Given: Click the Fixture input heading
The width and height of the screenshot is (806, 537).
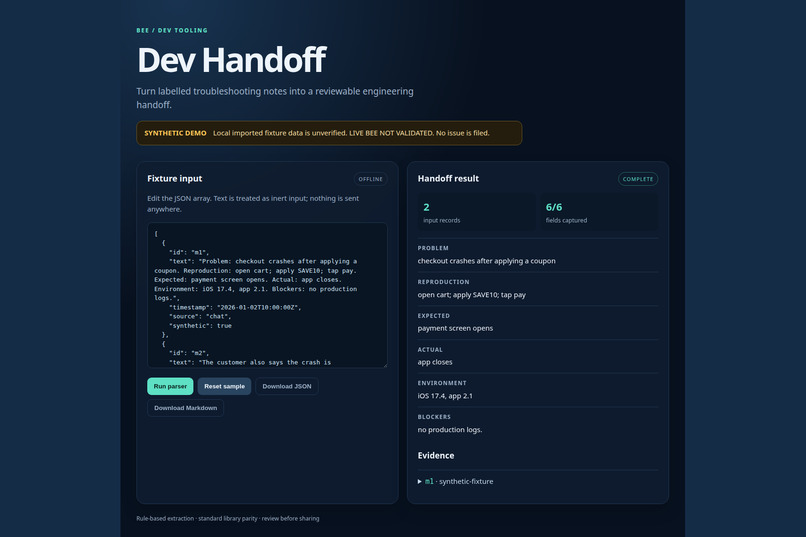Looking at the screenshot, I should pyautogui.click(x=175, y=178).
